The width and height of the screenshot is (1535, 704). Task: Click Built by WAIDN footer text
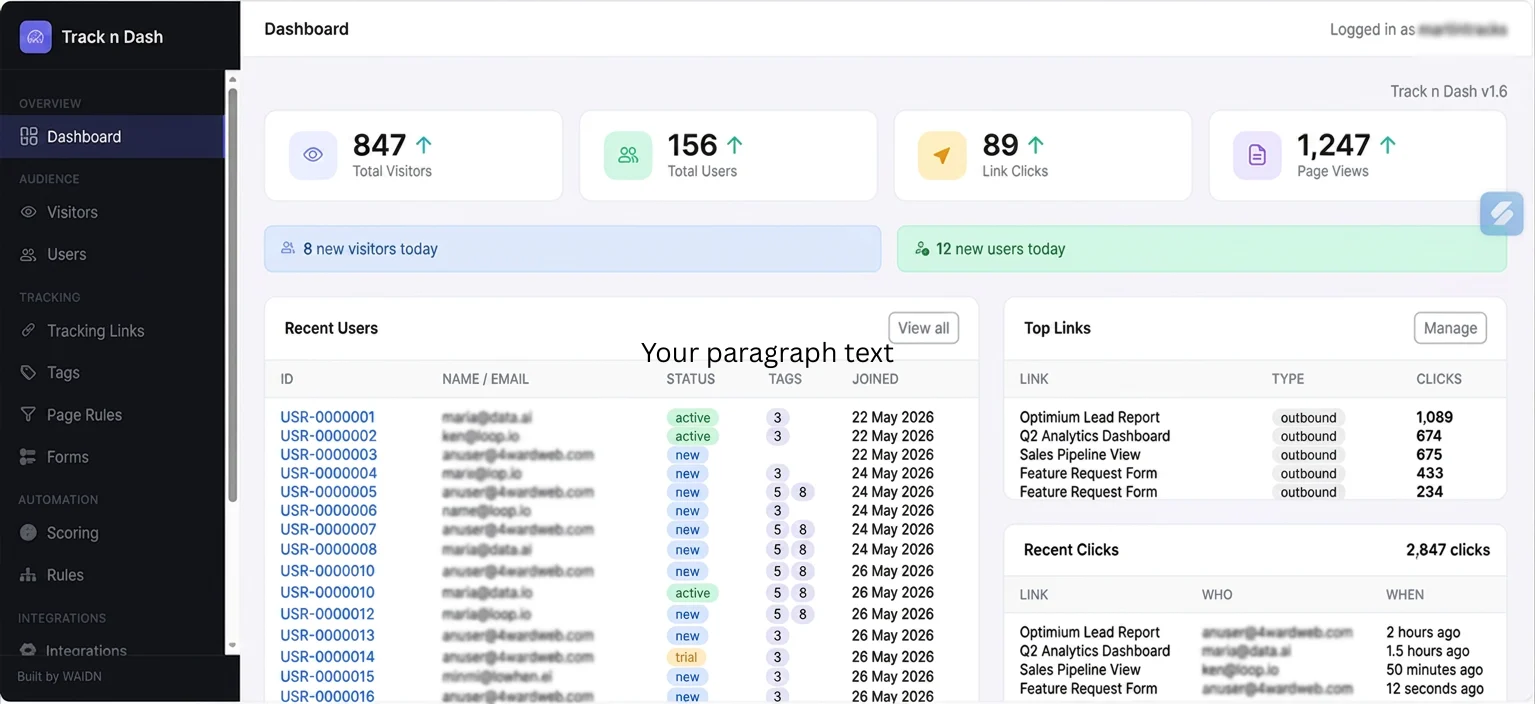point(60,677)
